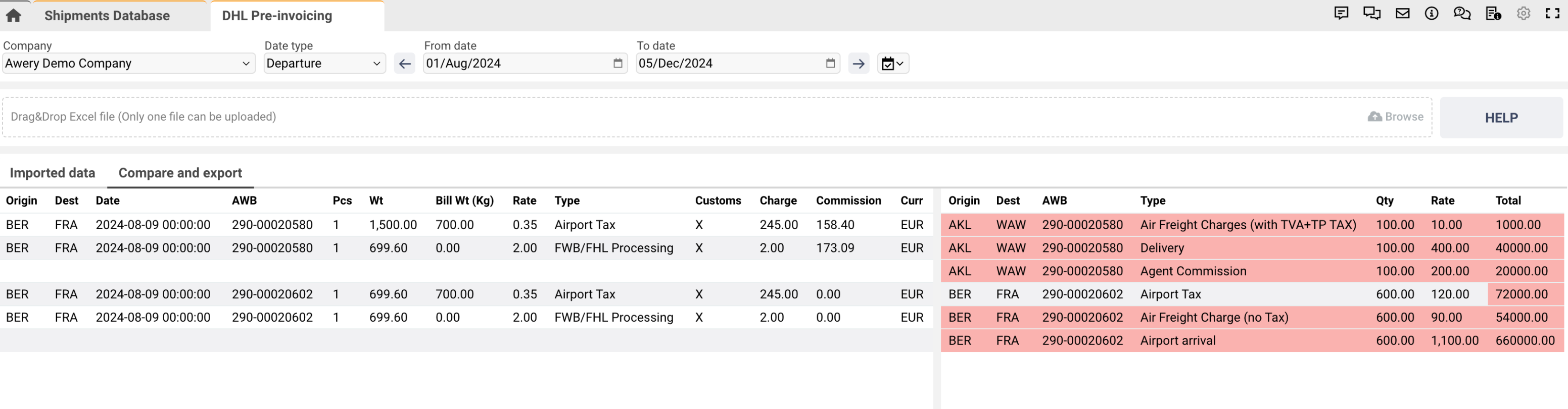Click the Curr column header
Viewport: 1568px width, 409px height.
911,200
